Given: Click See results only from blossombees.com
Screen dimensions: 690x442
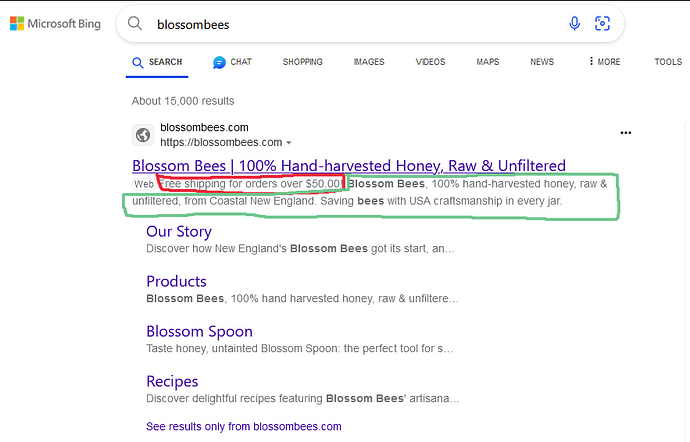Looking at the screenshot, I should pos(244,427).
